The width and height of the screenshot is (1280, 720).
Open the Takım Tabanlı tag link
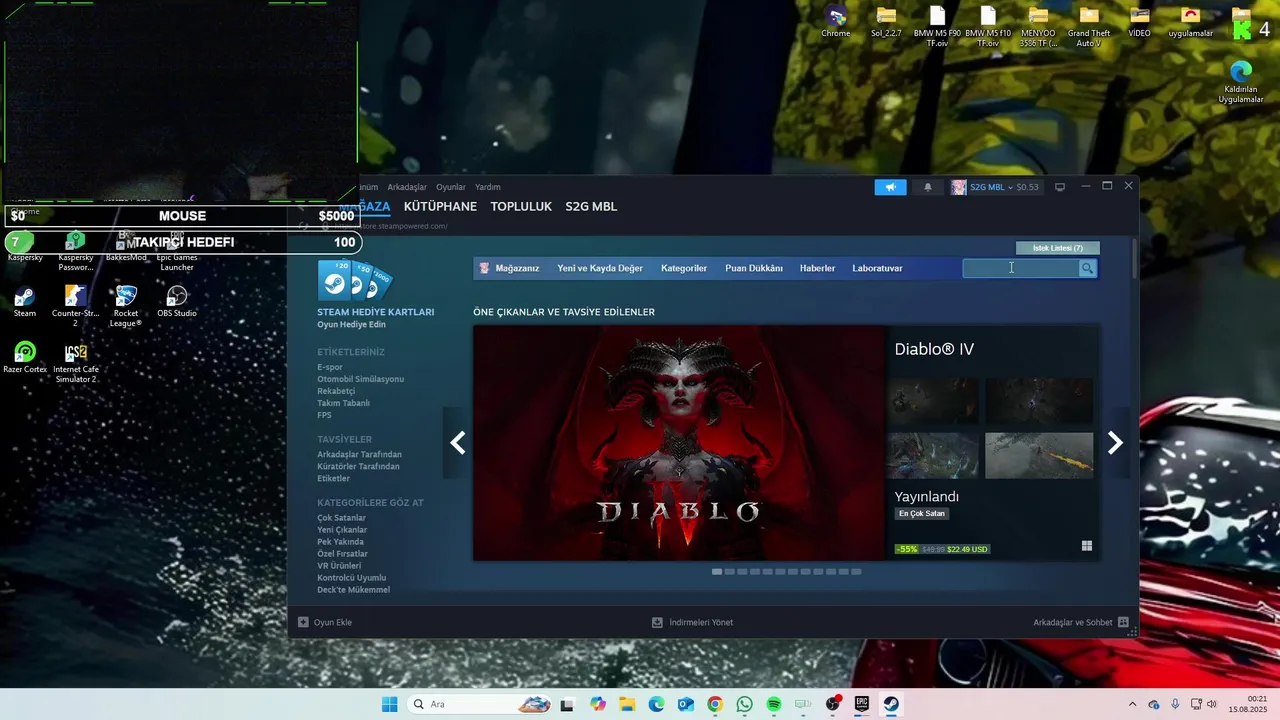pyautogui.click(x=343, y=403)
